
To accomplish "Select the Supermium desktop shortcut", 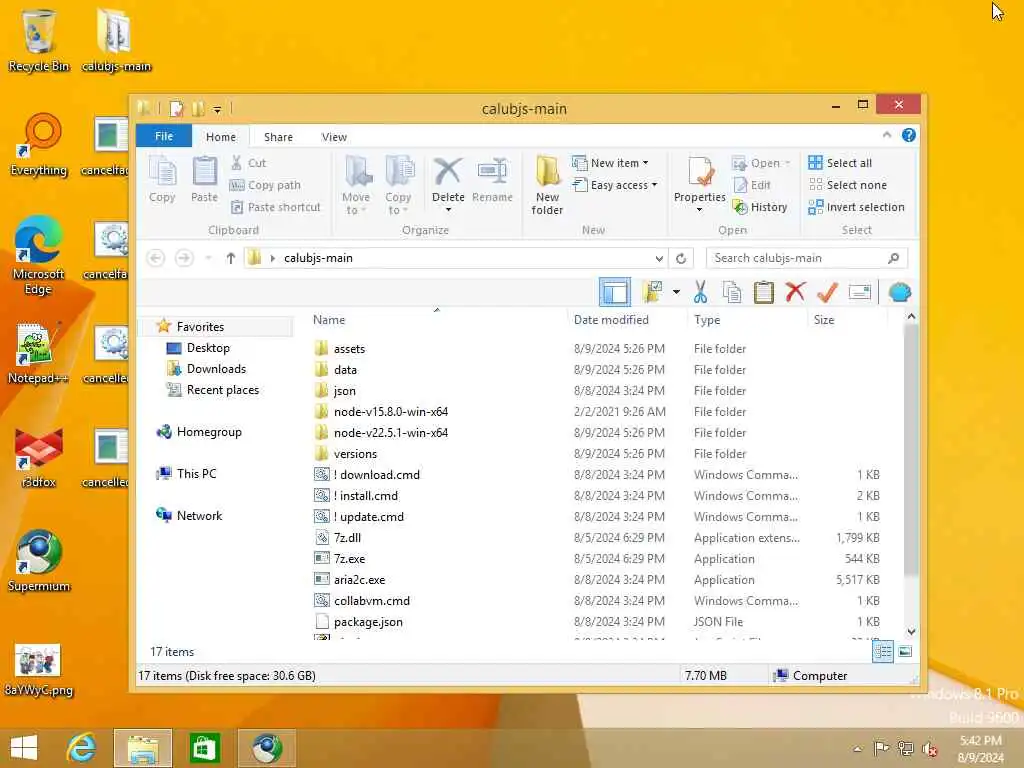I will pos(39,560).
